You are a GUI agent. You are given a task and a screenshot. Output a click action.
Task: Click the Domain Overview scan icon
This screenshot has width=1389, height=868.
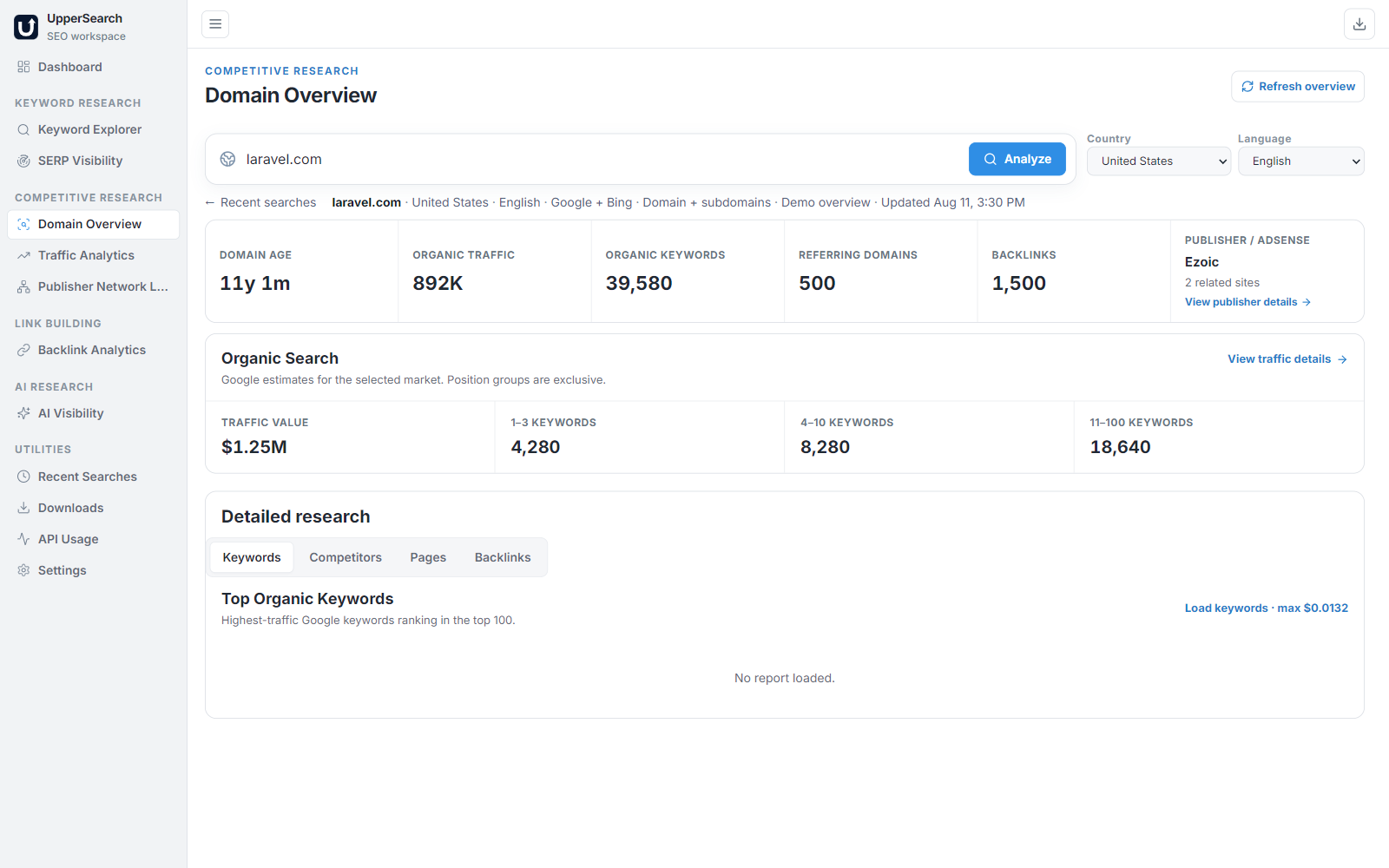pos(23,224)
